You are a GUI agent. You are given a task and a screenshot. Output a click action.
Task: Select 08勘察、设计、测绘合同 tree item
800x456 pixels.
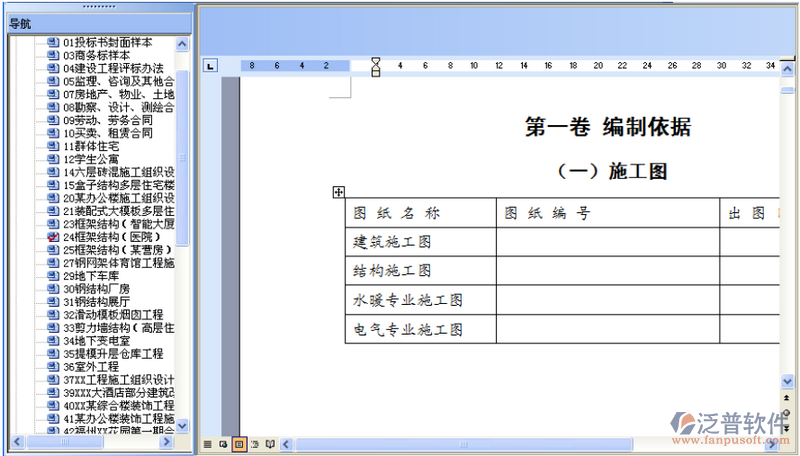click(118, 107)
